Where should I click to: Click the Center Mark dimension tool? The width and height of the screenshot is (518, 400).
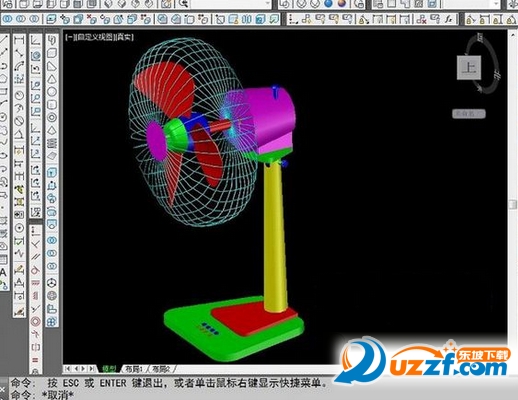pos(19,228)
